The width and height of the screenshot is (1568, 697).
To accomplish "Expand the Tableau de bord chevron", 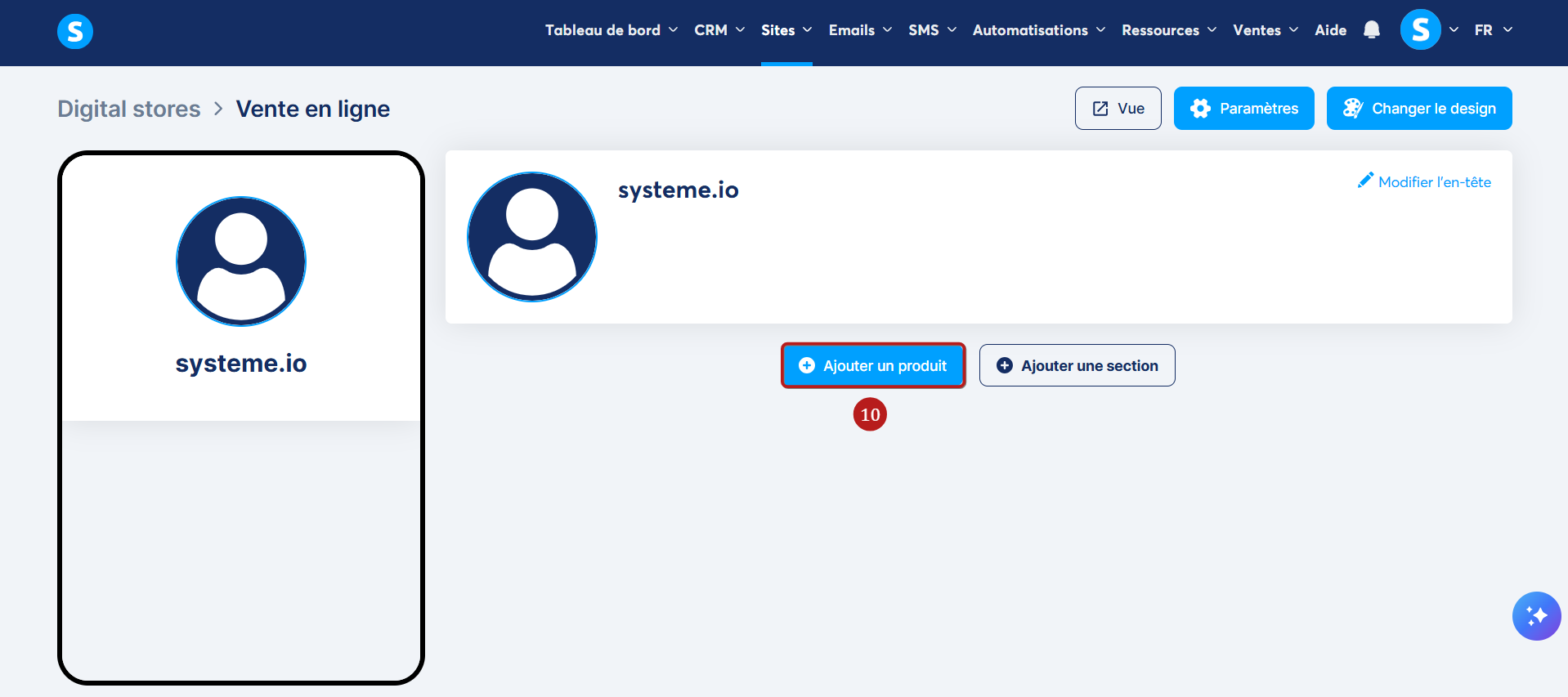I will [673, 29].
